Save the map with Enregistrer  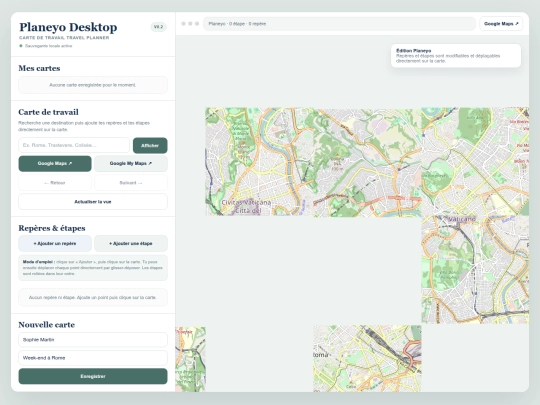coord(93,376)
